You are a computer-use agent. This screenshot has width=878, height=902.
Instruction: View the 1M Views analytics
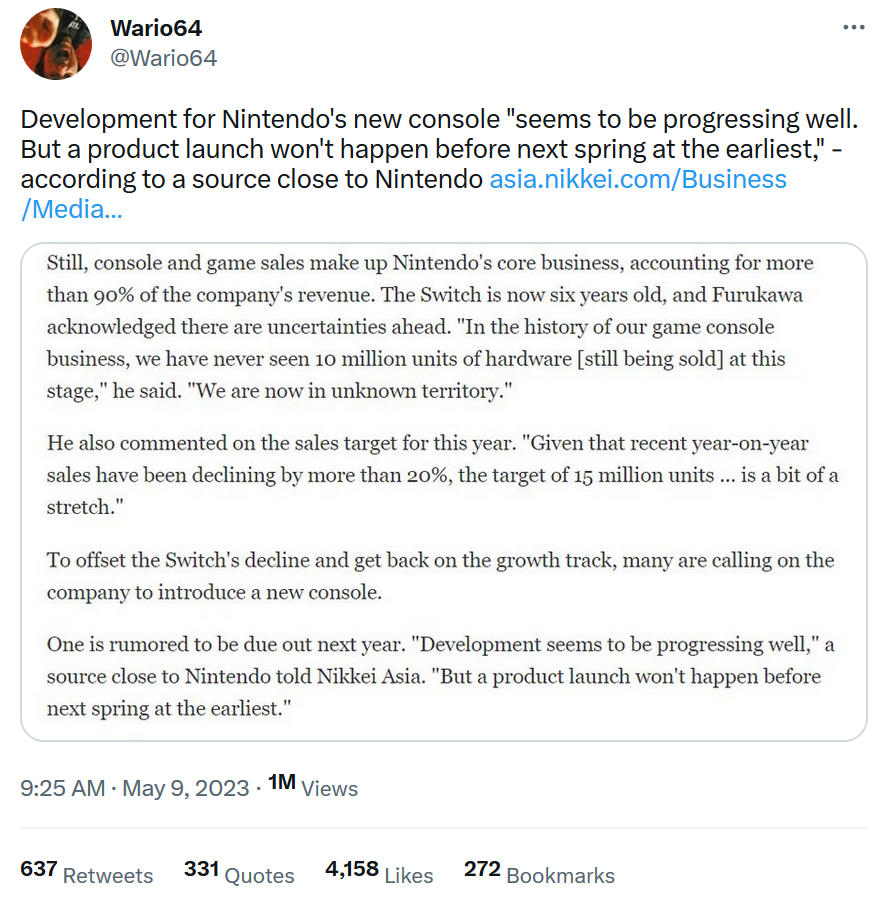click(313, 786)
